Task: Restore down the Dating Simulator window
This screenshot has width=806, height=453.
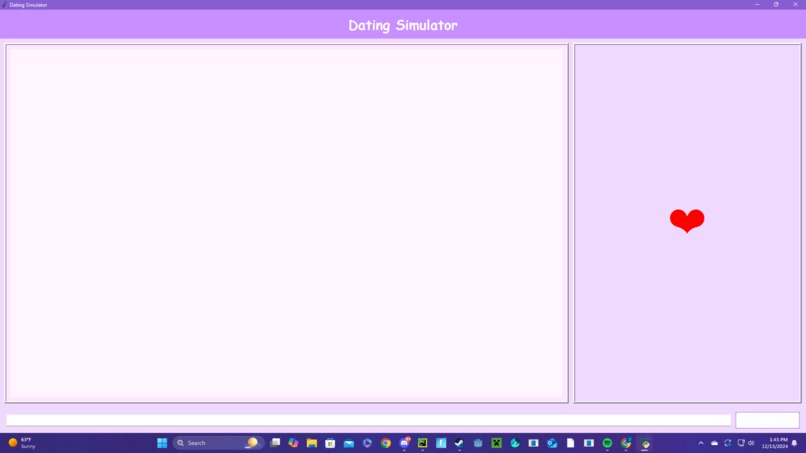Action: point(776,4)
